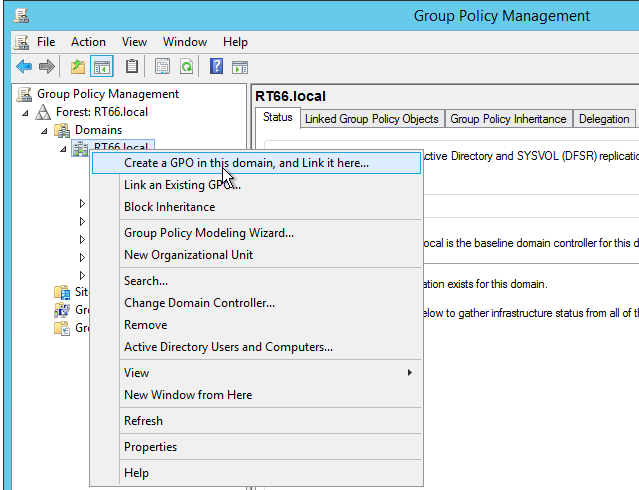Screen dimensions: 639x490
Task: Click the green Refresh toolbar icon
Action: click(x=187, y=66)
